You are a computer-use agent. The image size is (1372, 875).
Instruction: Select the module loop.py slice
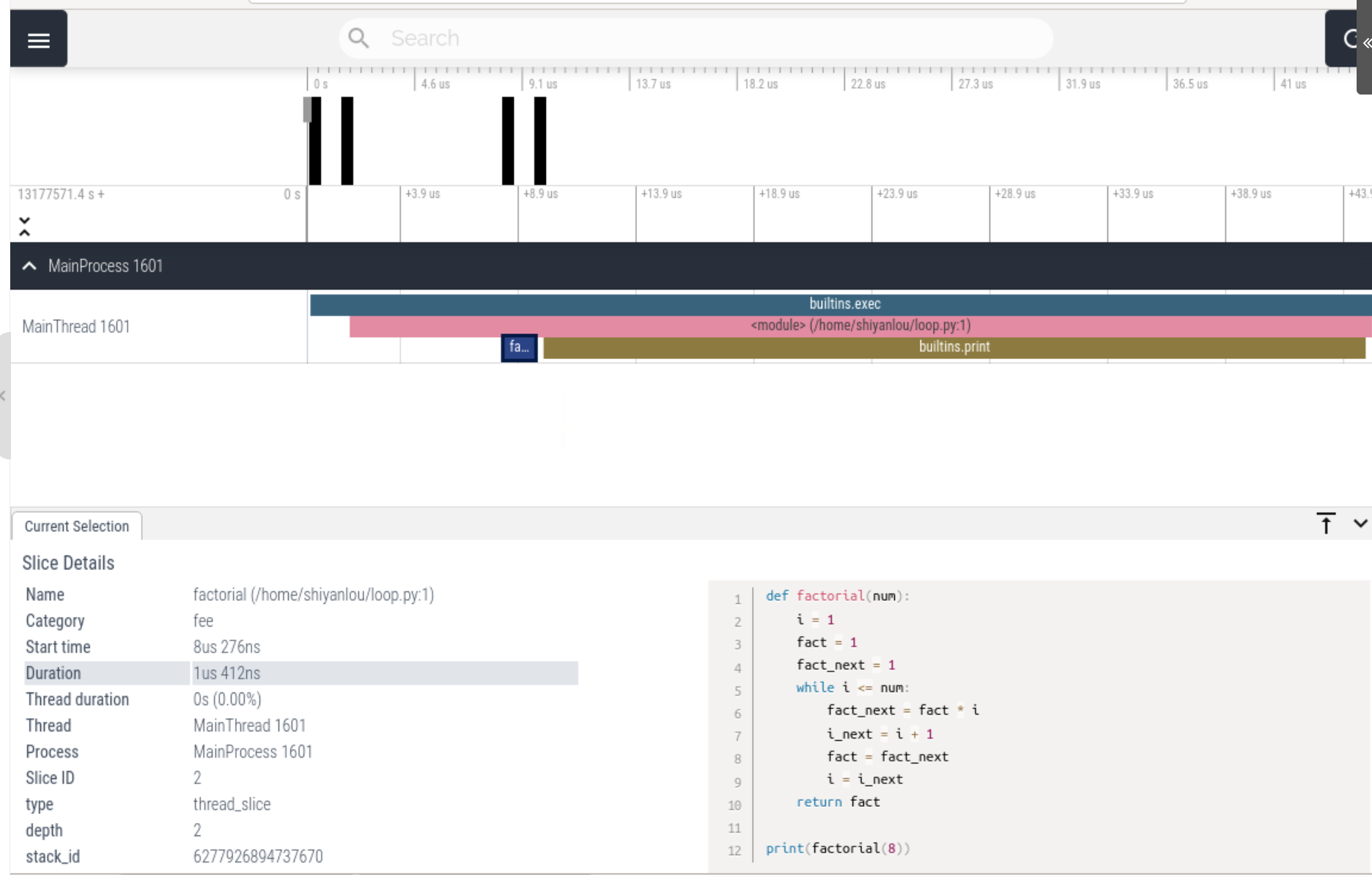coord(860,325)
